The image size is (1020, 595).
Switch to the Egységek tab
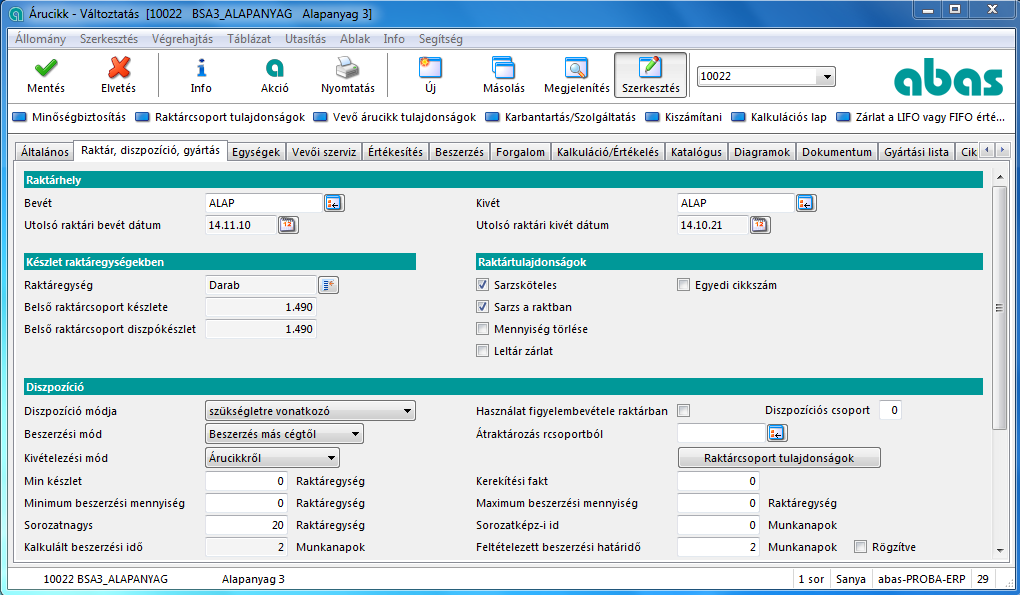tap(256, 152)
